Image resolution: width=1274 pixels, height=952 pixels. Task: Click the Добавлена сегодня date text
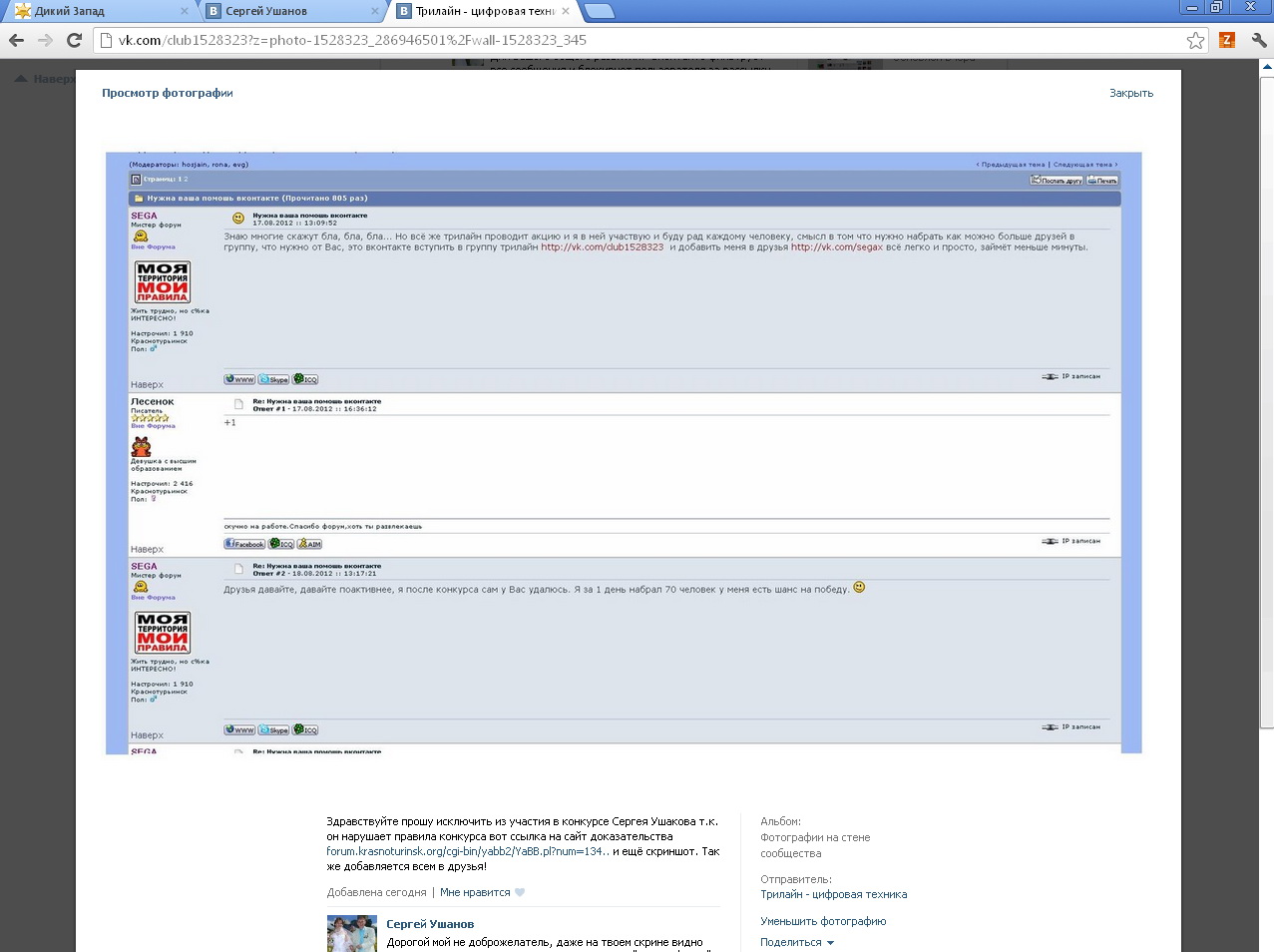click(376, 892)
